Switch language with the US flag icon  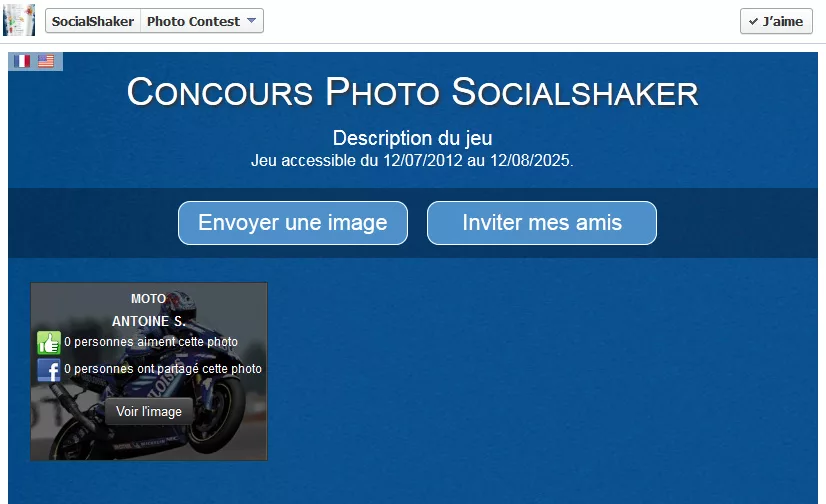coord(46,61)
